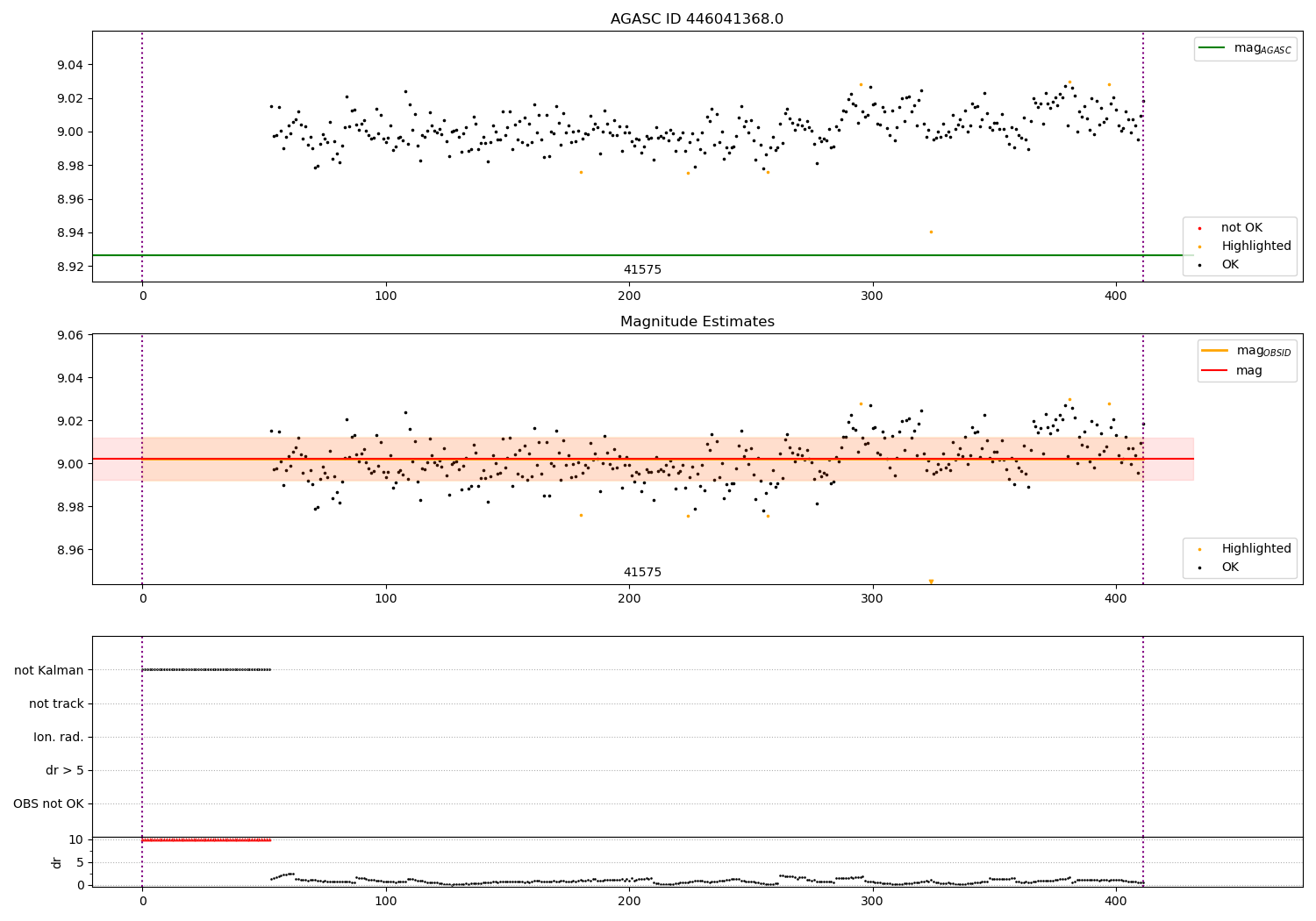Click the black 'OK' legend marker in top plot
The width and height of the screenshot is (1316, 921).
point(1199,265)
